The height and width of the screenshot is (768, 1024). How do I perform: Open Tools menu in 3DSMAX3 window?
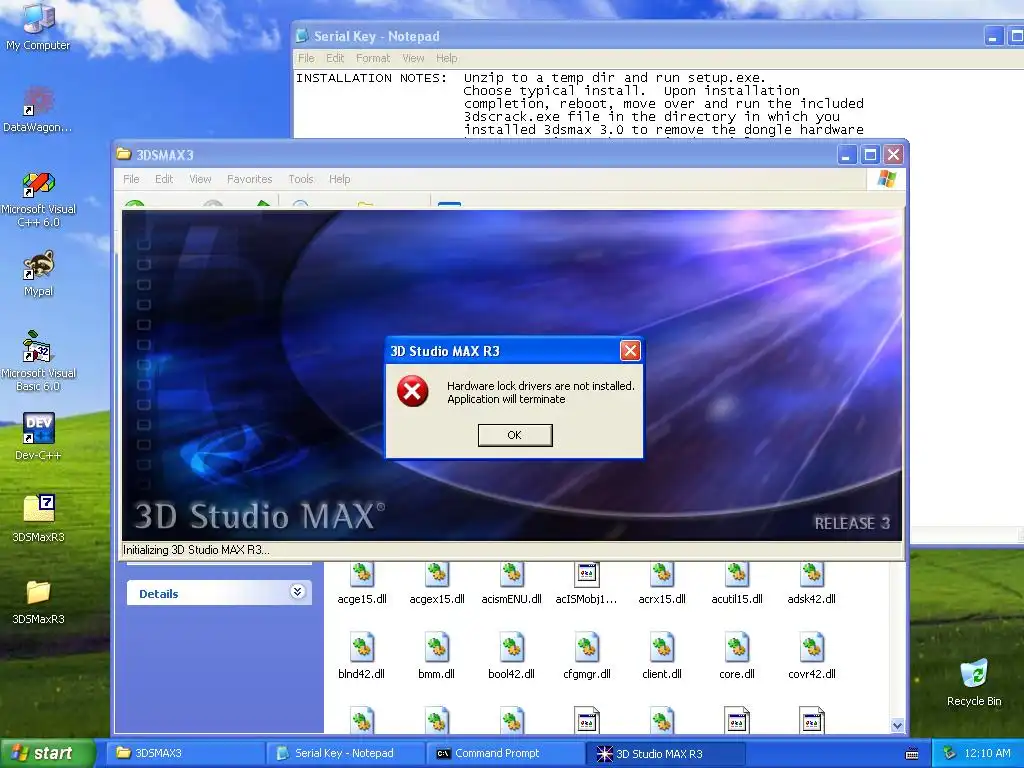pyautogui.click(x=301, y=179)
